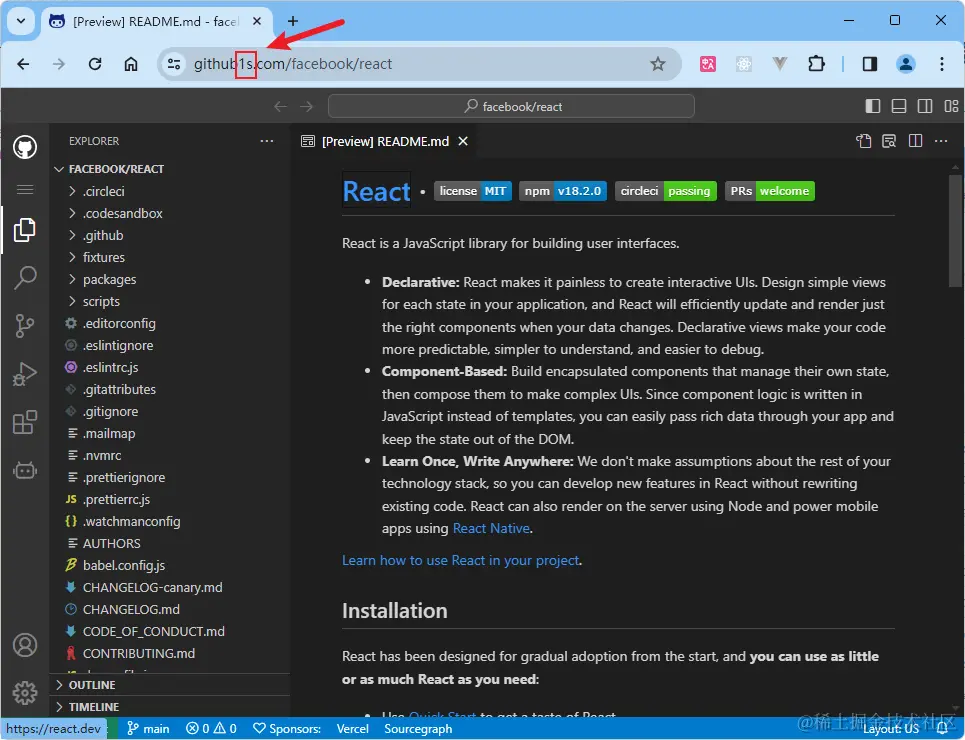
Task: Click the preview-and-search icon beside Show Source
Action: pos(889,141)
